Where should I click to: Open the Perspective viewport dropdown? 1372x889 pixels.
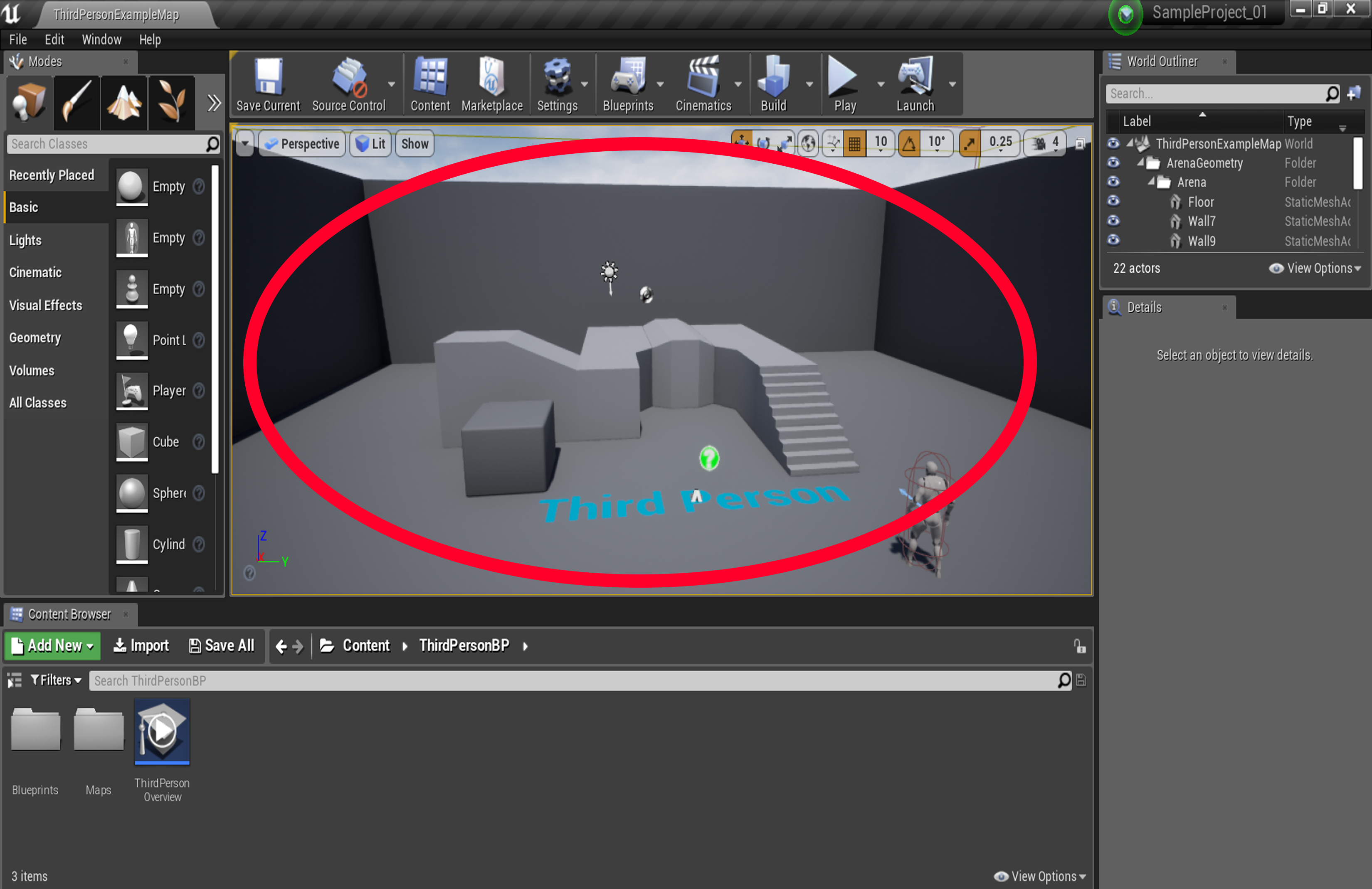[301, 143]
